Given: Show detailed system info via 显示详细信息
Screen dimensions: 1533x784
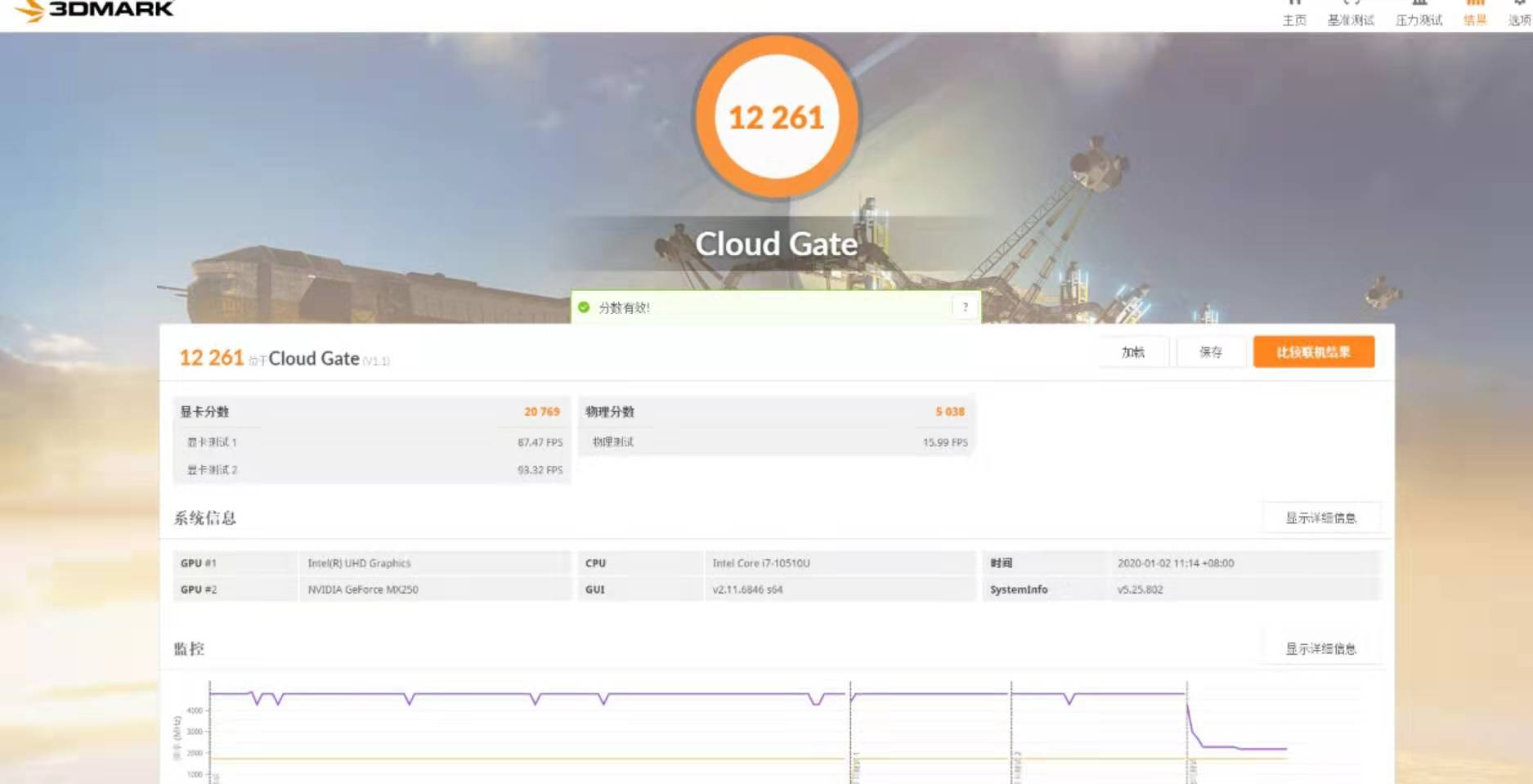Looking at the screenshot, I should point(1321,517).
